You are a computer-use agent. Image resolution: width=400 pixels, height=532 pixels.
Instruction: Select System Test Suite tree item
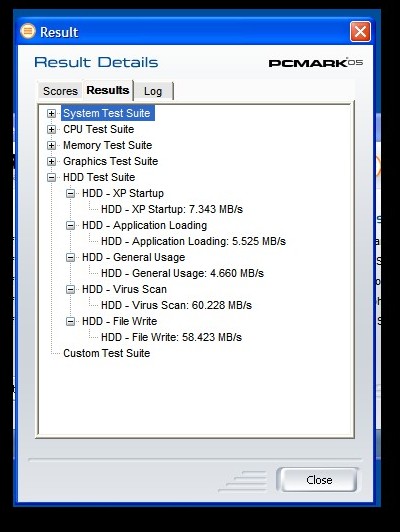(x=107, y=113)
